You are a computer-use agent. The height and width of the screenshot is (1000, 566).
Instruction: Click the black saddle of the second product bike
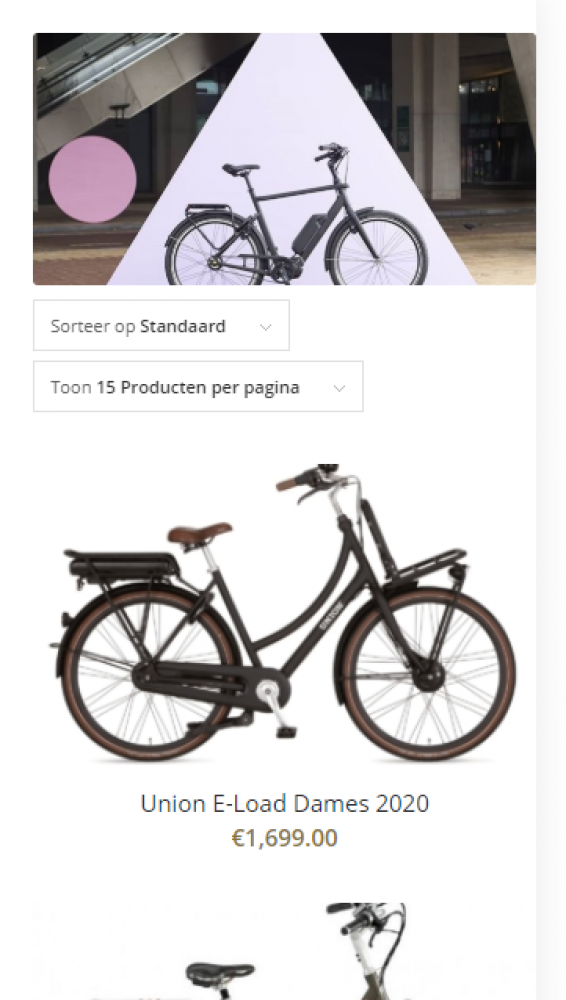(220, 974)
